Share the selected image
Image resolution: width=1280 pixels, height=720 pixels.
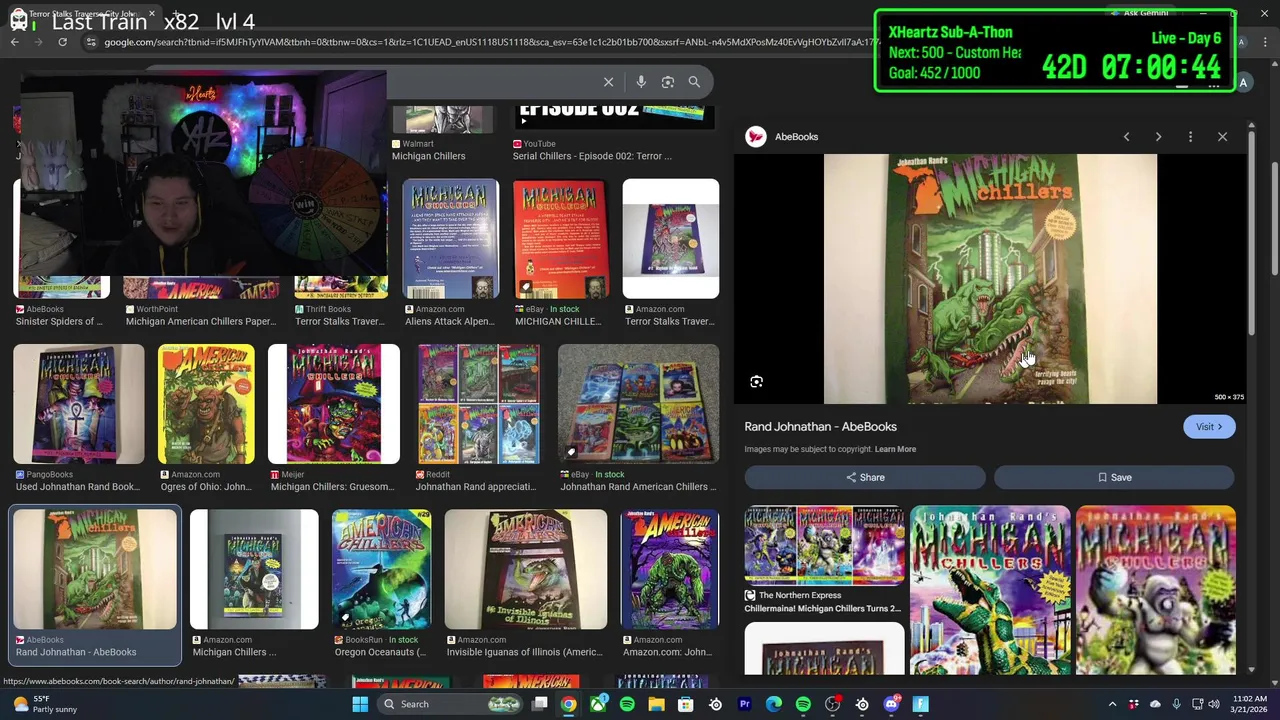click(x=865, y=478)
